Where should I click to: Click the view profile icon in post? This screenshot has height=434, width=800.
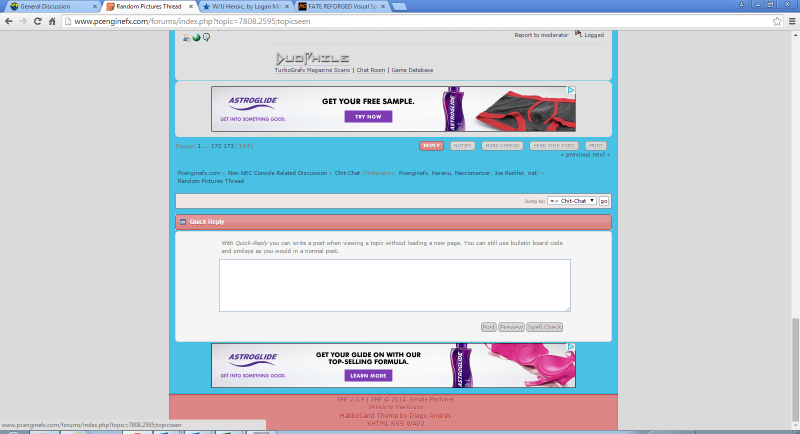click(186, 38)
